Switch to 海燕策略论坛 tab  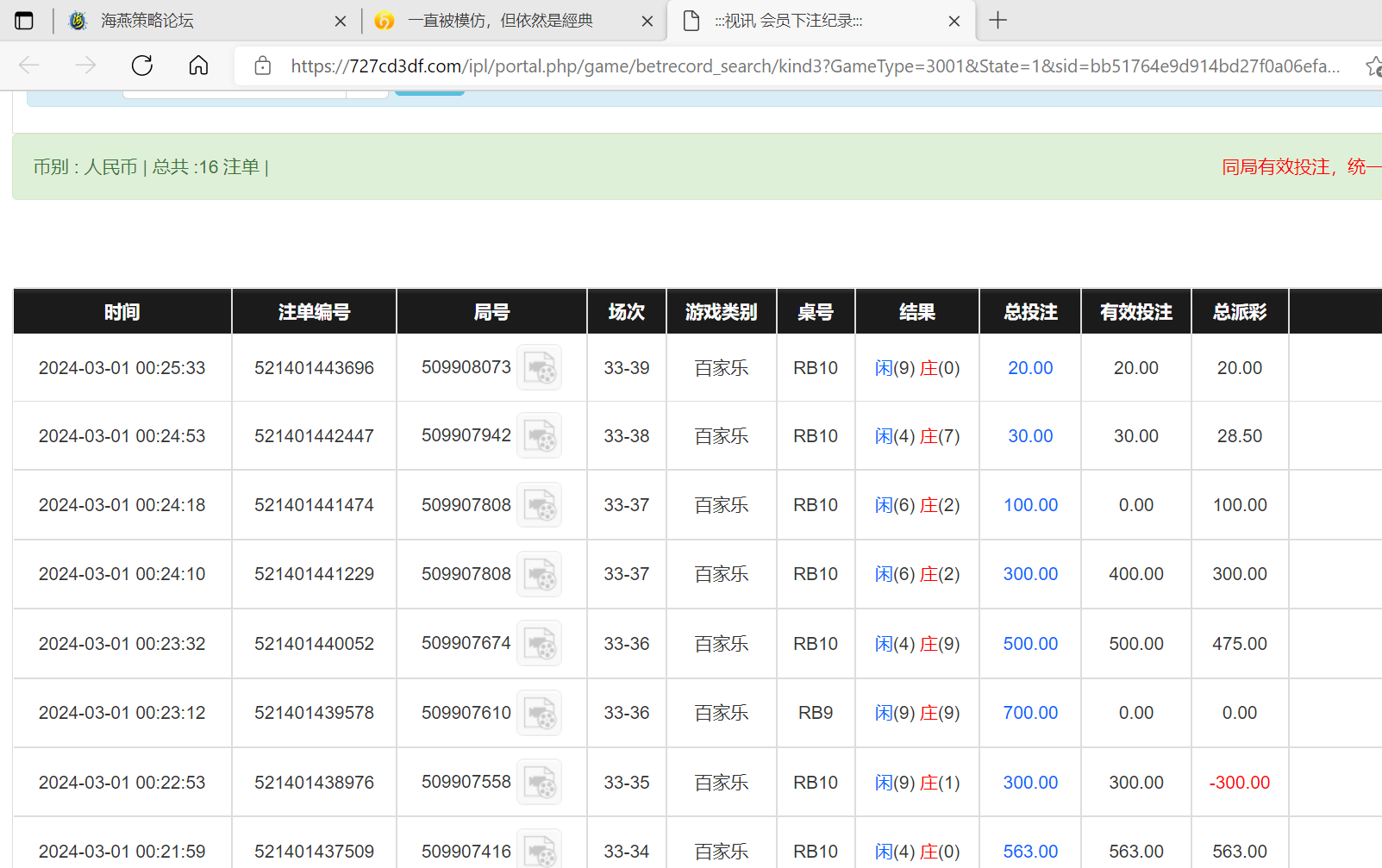[207, 21]
